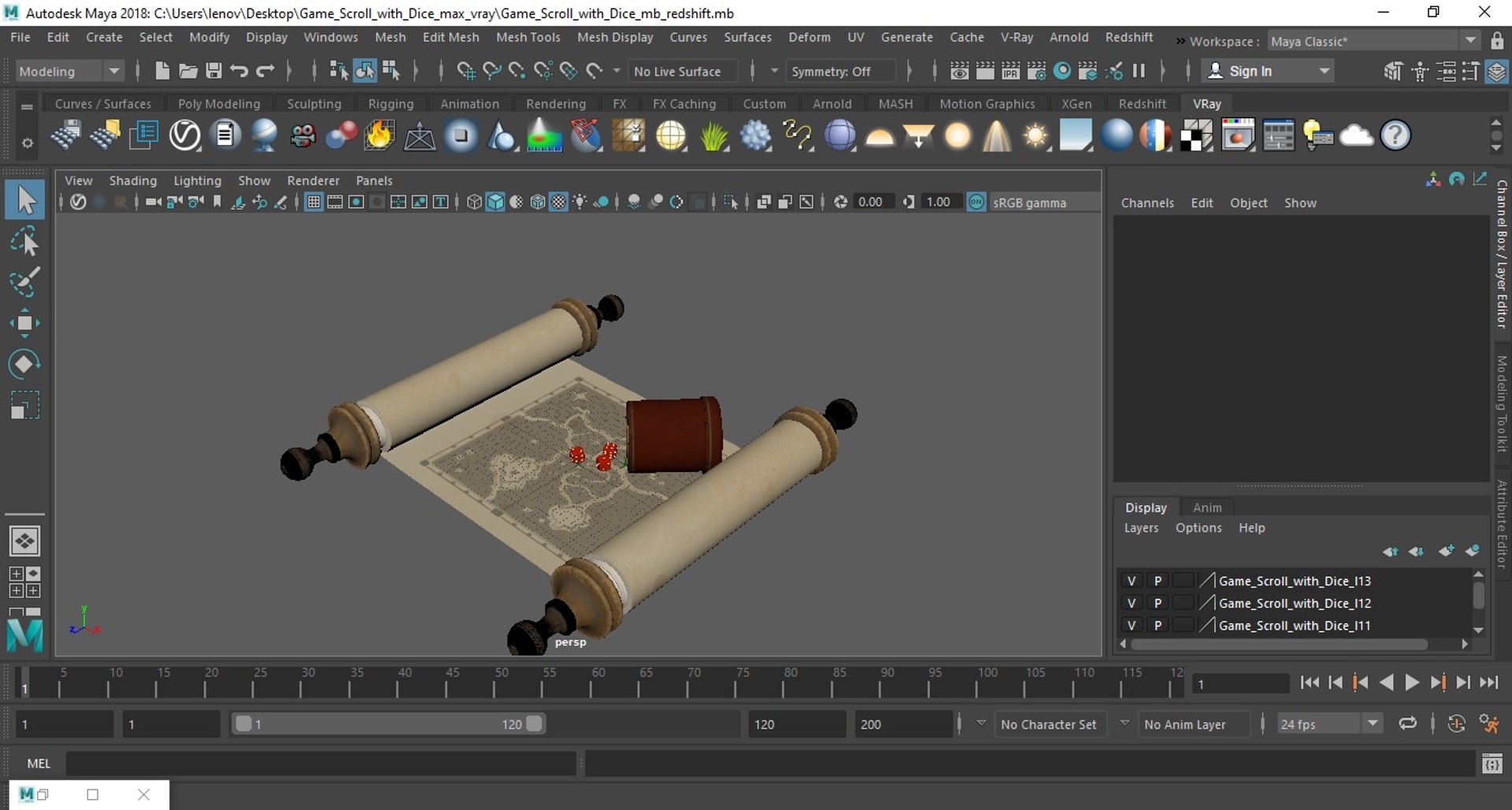
Task: Click the New Scene icon
Action: (162, 71)
